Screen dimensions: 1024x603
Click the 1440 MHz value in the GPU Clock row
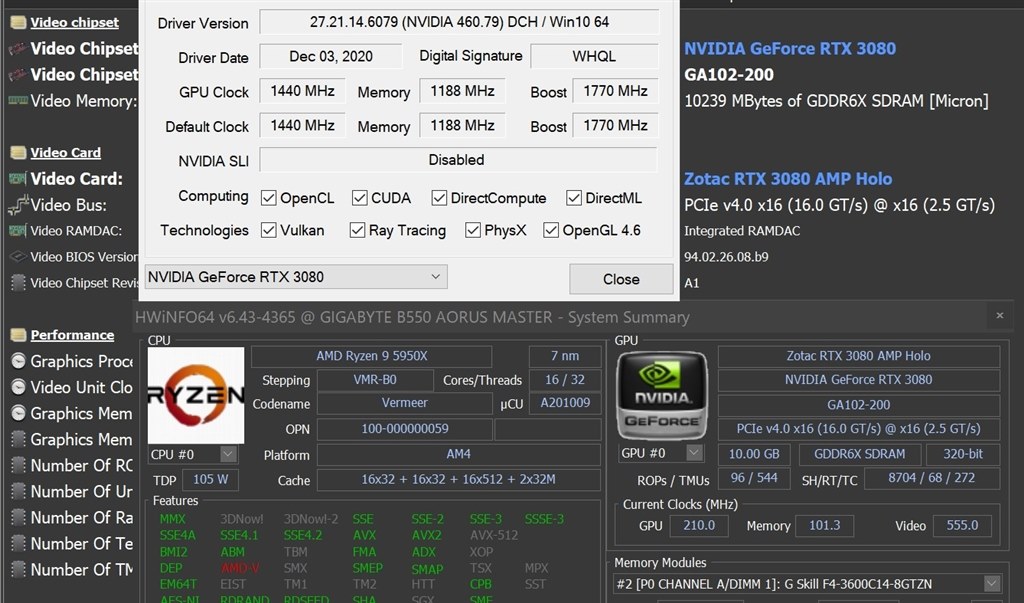(x=302, y=91)
